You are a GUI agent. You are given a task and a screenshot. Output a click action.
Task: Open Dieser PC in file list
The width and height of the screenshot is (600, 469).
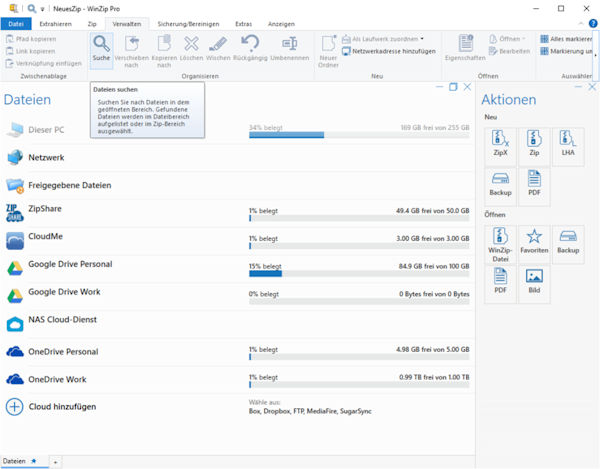coord(237,130)
